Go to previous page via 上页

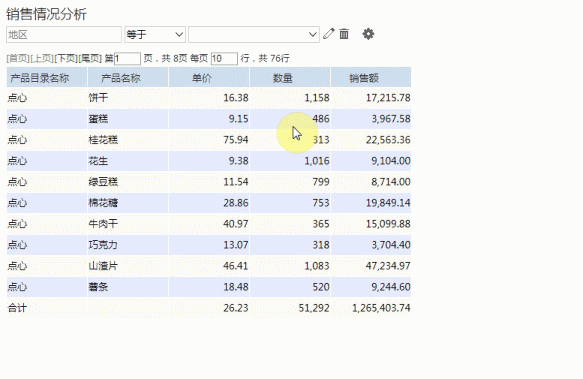tap(42, 58)
